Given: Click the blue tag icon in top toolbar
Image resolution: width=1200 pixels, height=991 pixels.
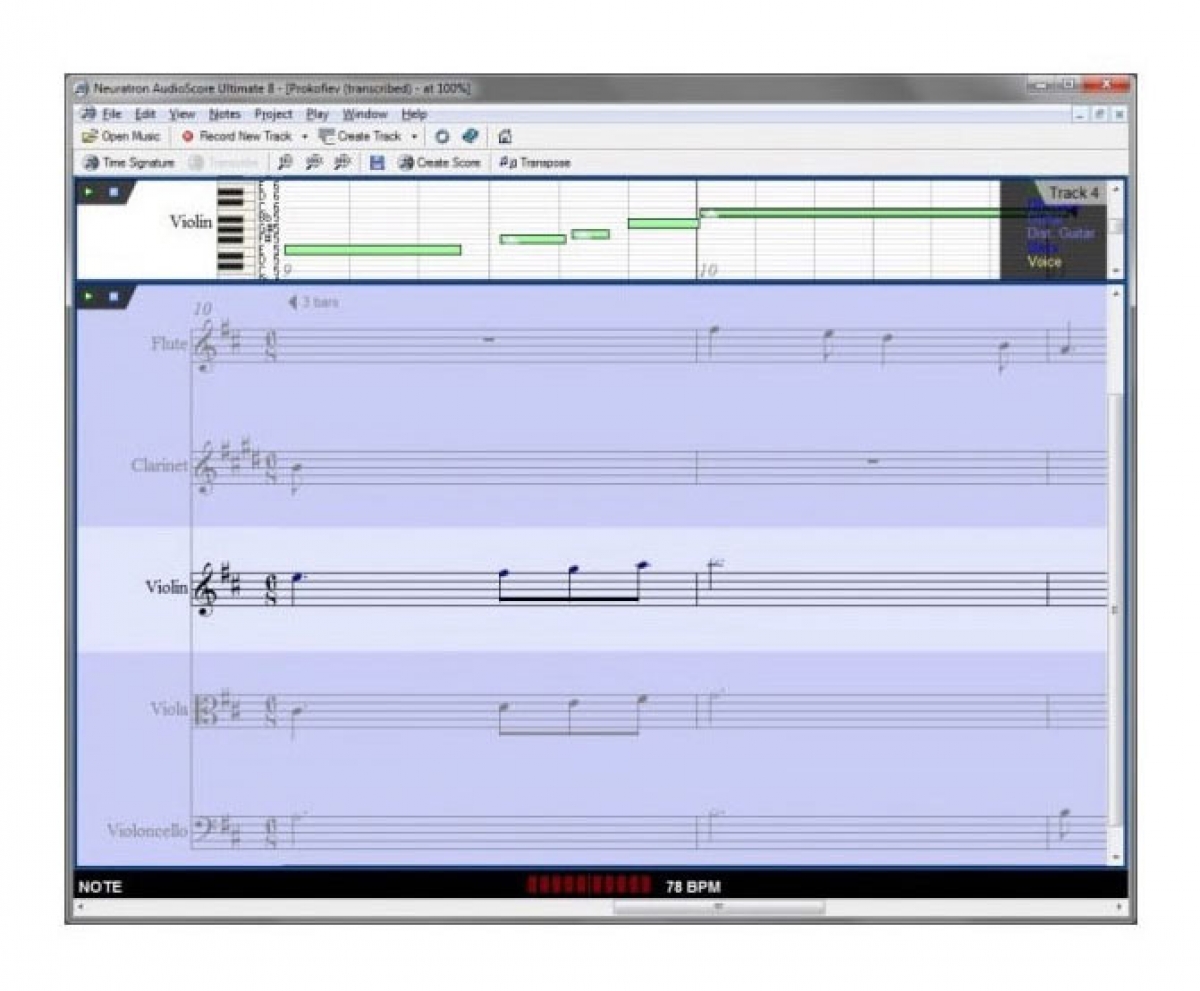Looking at the screenshot, I should 469,137.
